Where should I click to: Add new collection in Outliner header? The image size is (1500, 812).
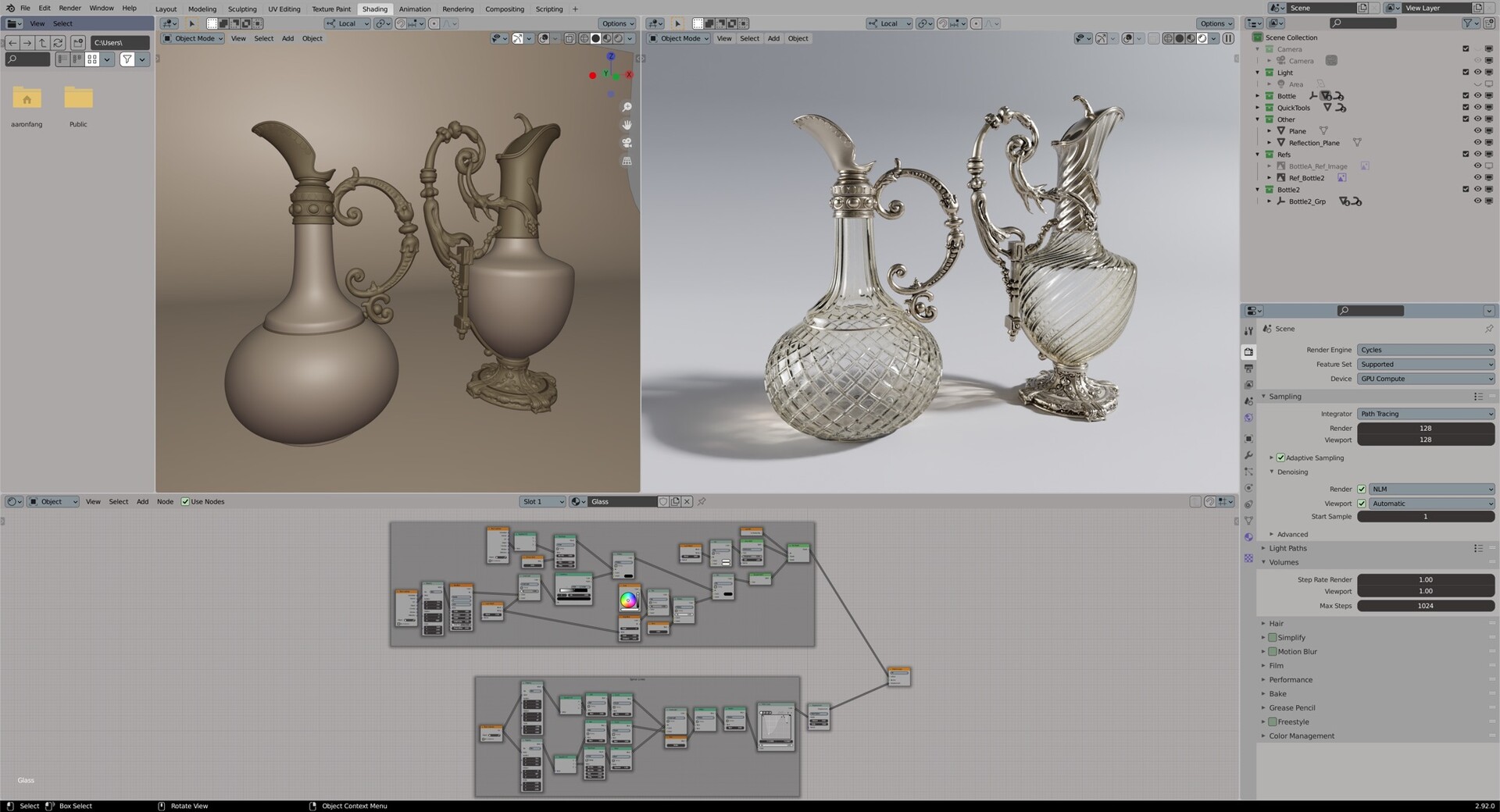[1489, 23]
